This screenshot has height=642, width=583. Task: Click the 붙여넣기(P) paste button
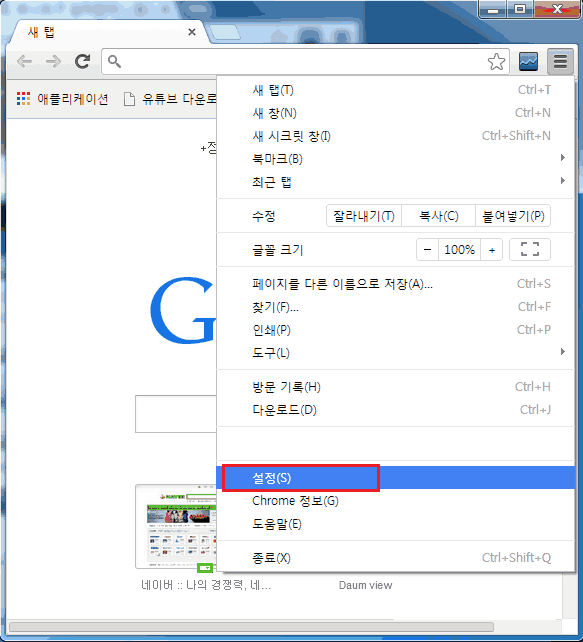pos(513,216)
